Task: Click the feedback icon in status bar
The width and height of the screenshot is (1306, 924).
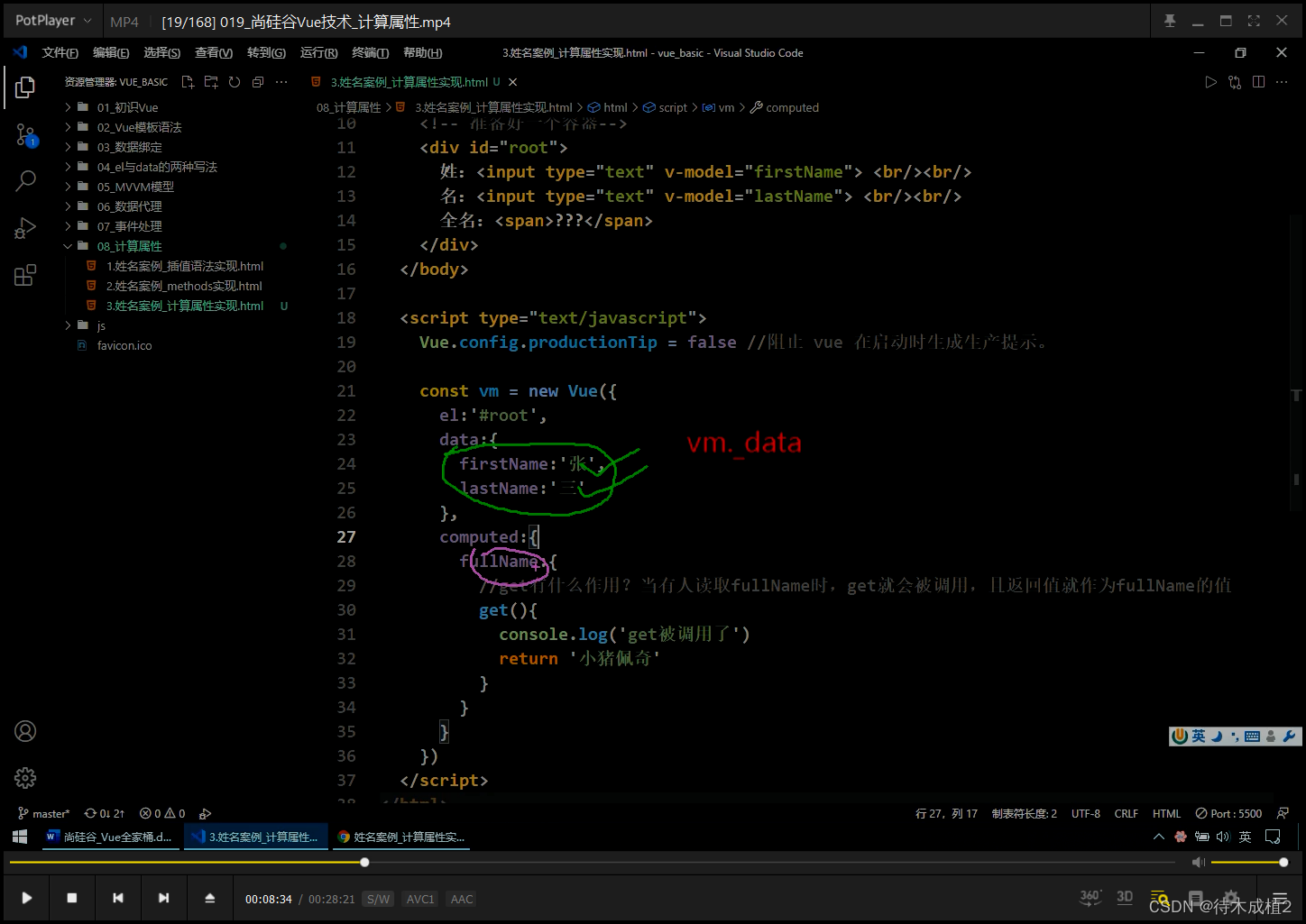Action: point(1283,813)
